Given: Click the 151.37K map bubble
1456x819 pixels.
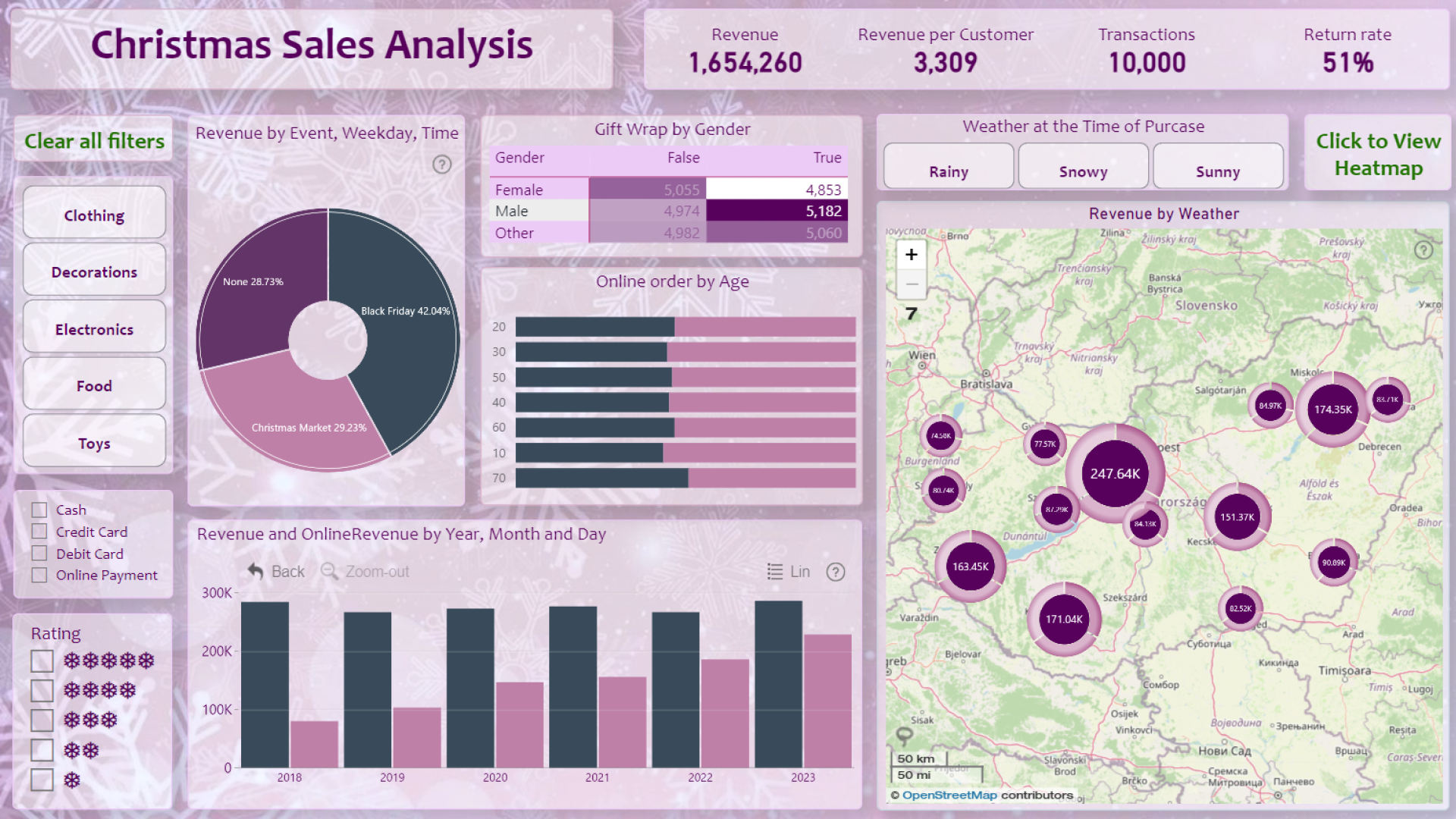Looking at the screenshot, I should 1237,517.
